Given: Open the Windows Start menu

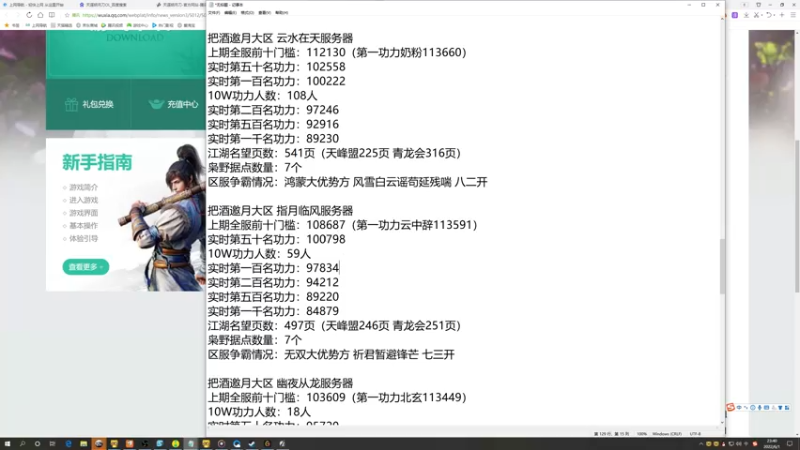Looking at the screenshot, I should [x=7, y=444].
